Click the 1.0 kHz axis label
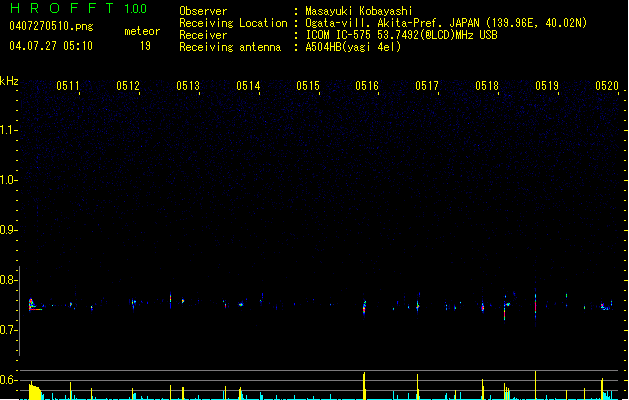 click(x=8, y=180)
